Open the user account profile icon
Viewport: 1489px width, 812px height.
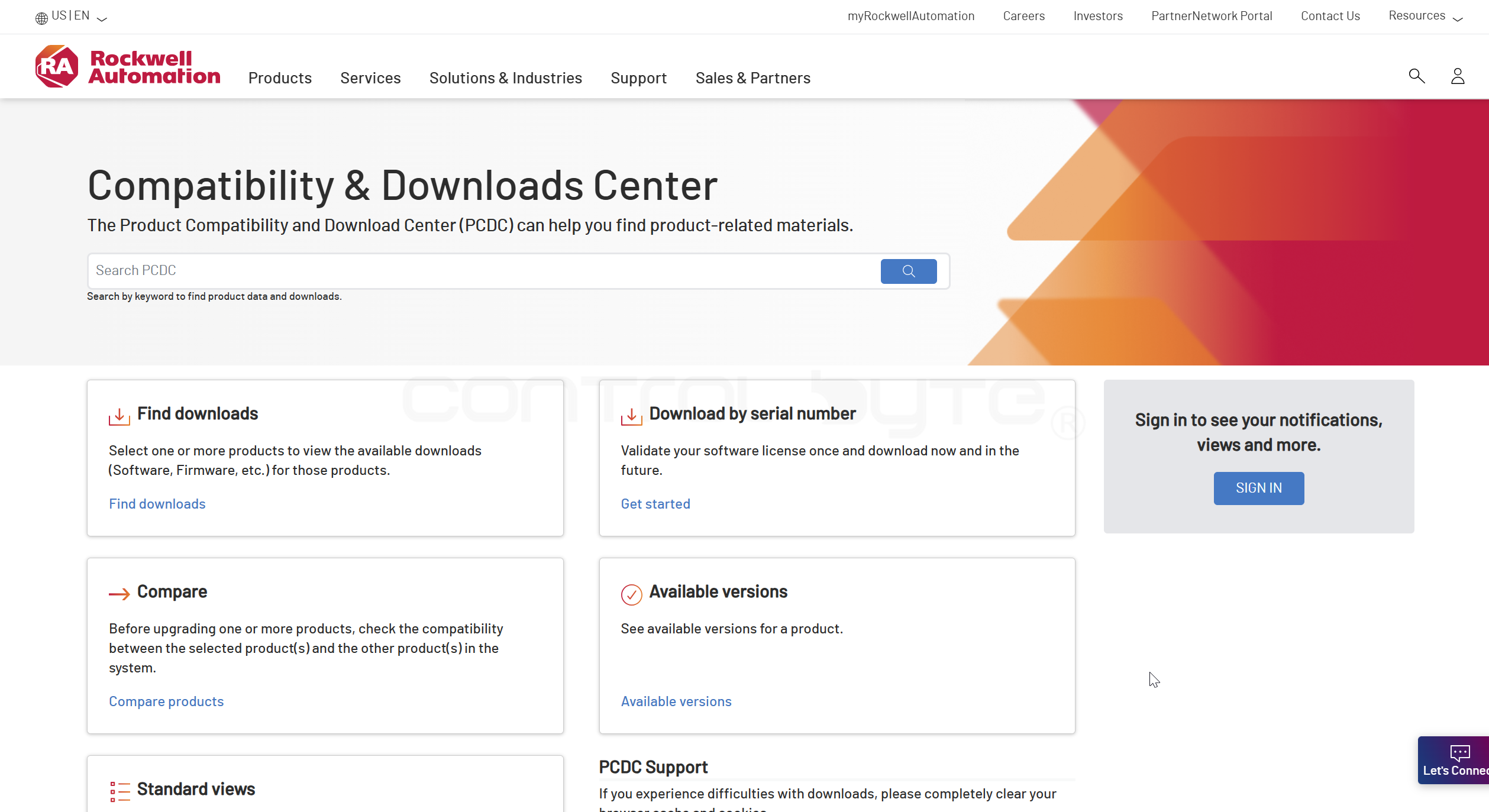point(1458,76)
